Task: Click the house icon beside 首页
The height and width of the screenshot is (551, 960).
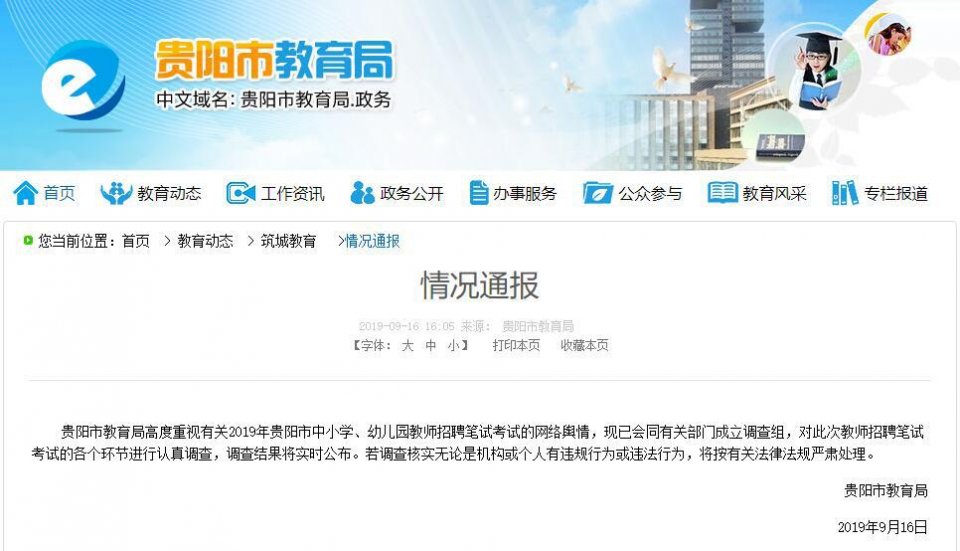Action: point(26,193)
